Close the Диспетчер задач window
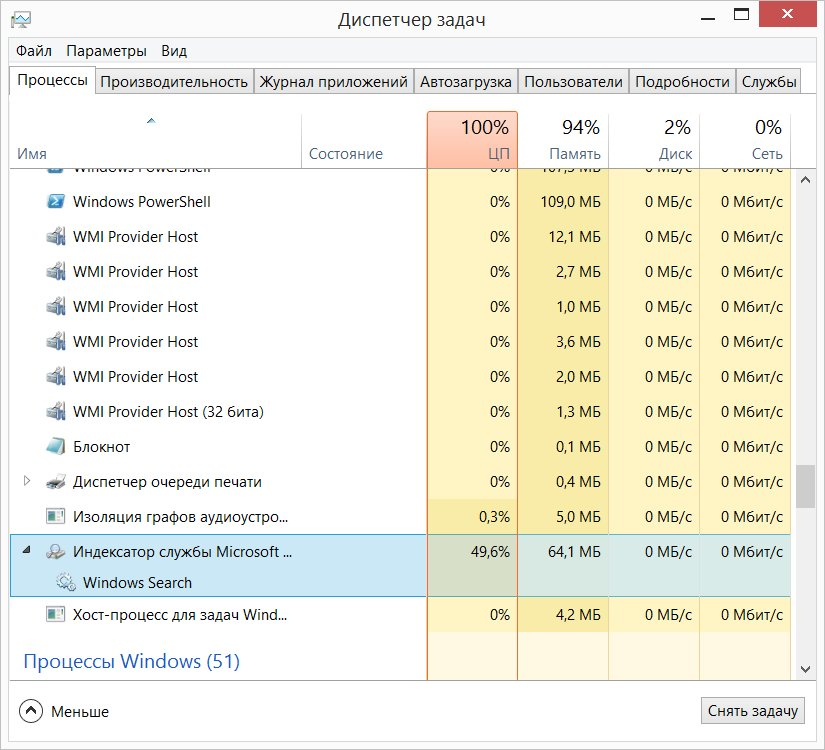This screenshot has width=825, height=750. pos(787,14)
